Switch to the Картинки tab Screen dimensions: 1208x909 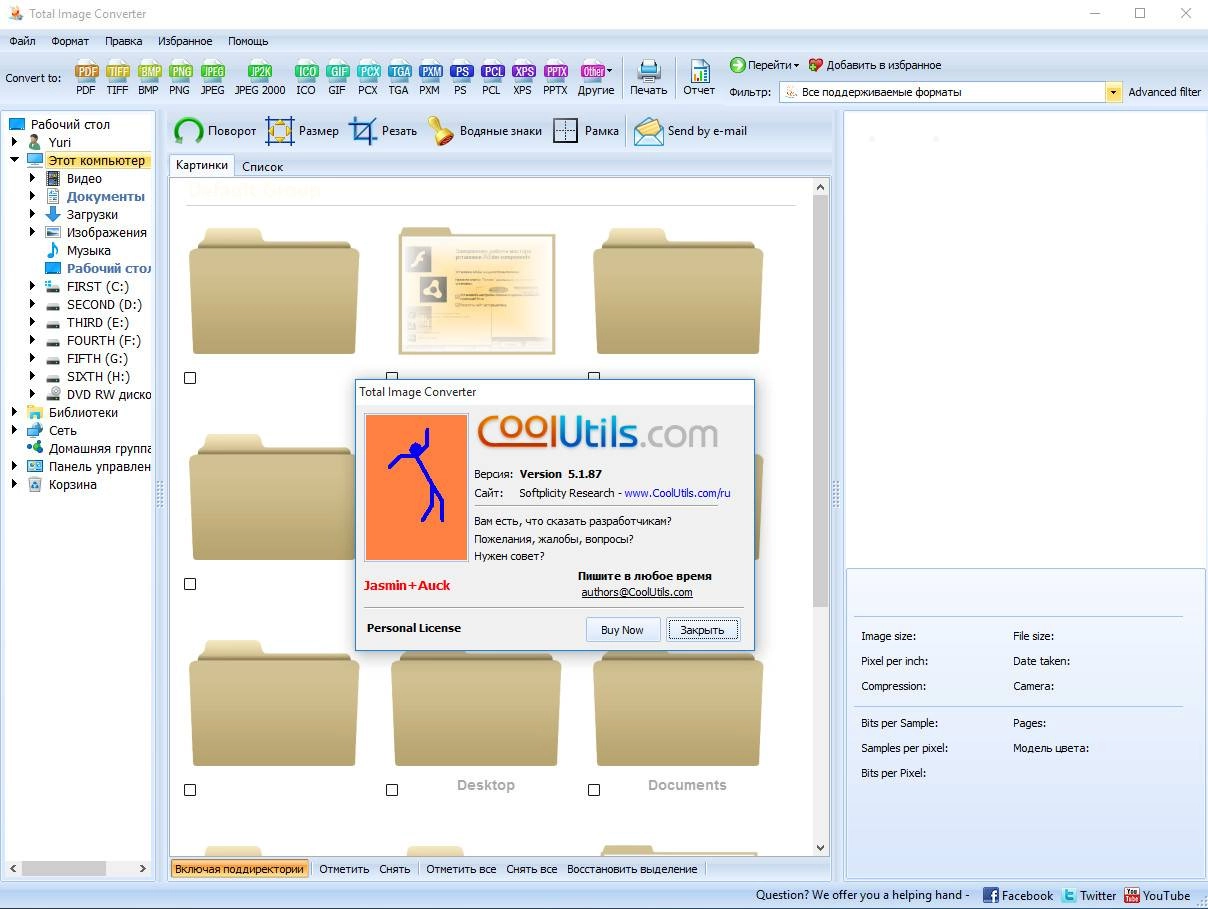[201, 165]
